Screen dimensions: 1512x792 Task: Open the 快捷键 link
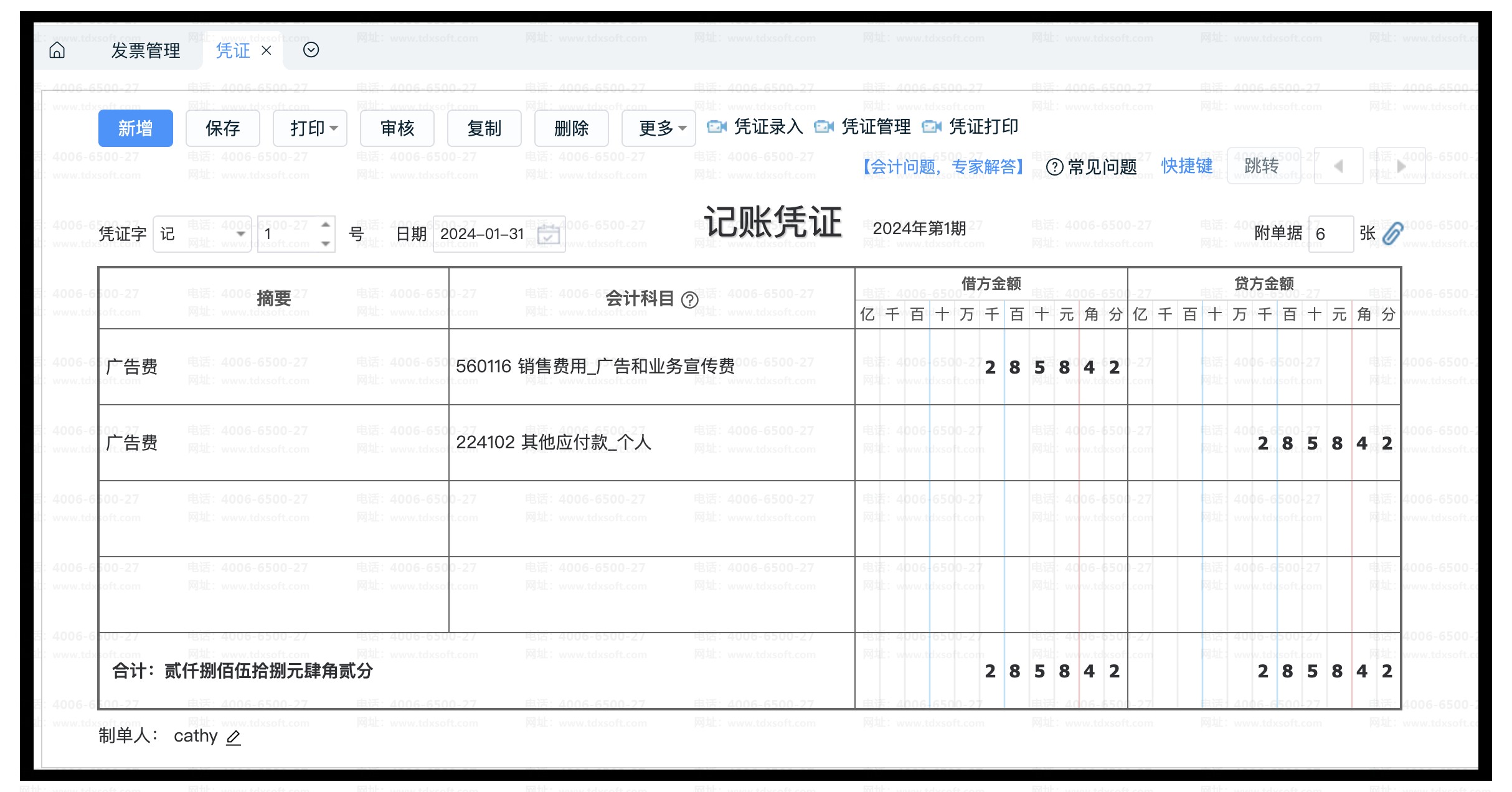[x=1186, y=166]
